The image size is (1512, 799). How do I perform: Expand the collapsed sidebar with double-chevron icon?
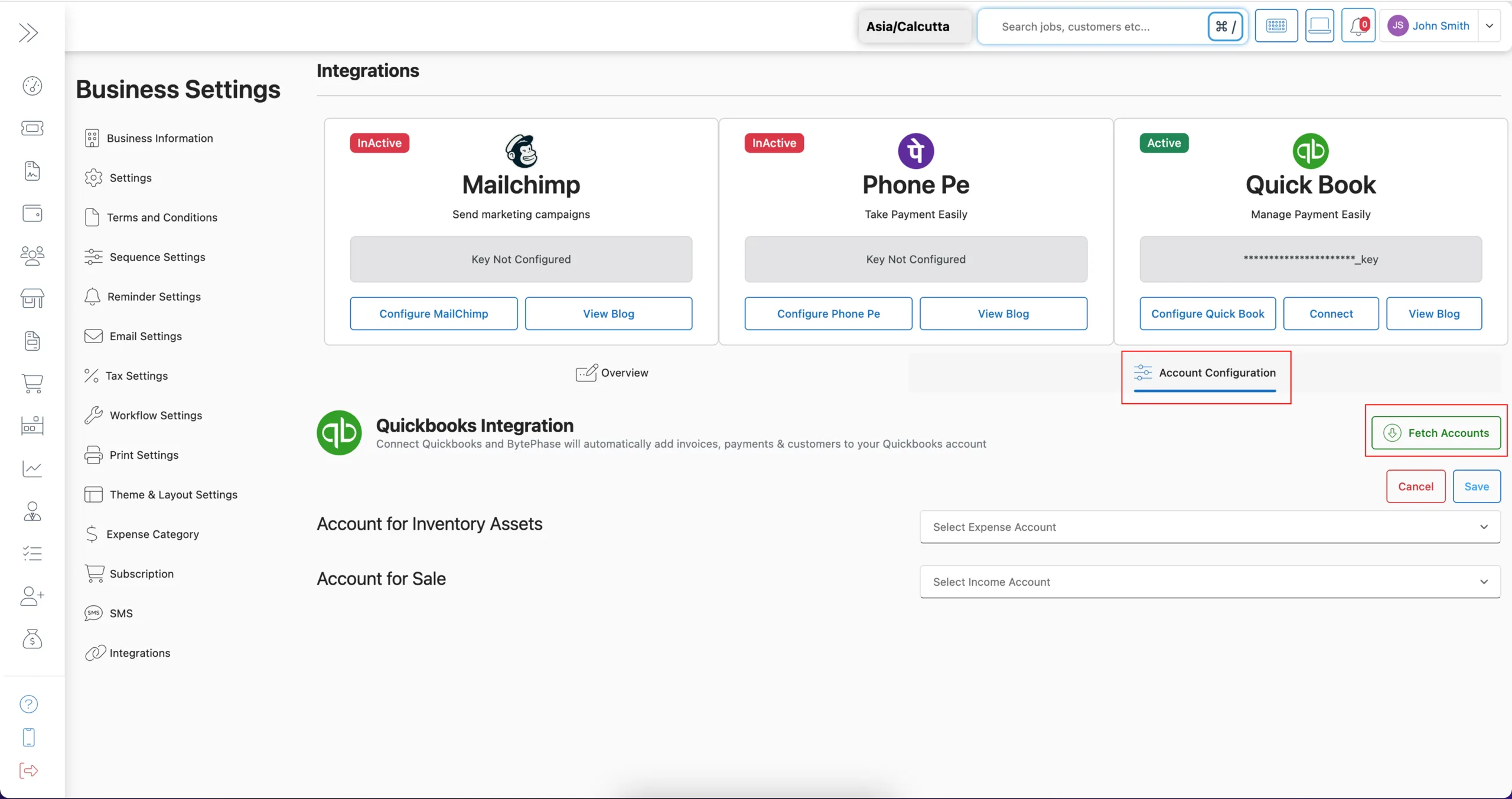coord(28,32)
